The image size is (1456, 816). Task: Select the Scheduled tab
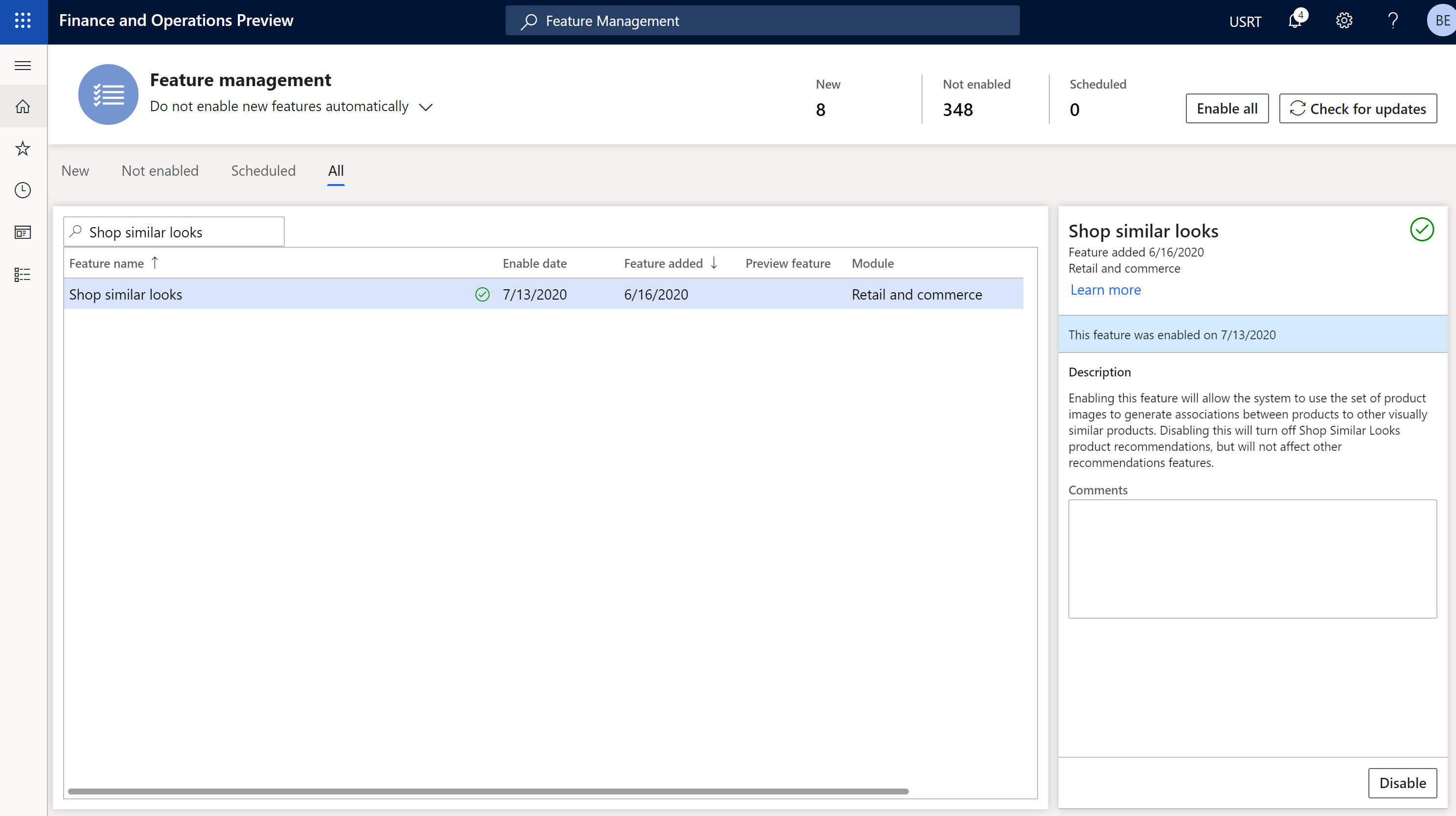point(263,170)
